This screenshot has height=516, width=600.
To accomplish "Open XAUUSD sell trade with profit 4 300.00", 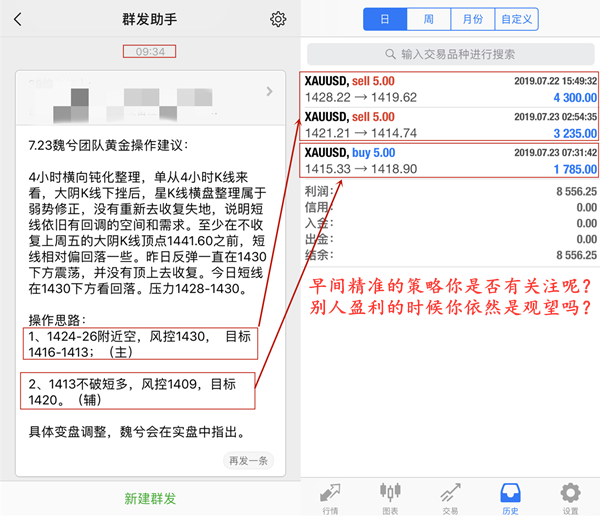I will click(x=450, y=89).
